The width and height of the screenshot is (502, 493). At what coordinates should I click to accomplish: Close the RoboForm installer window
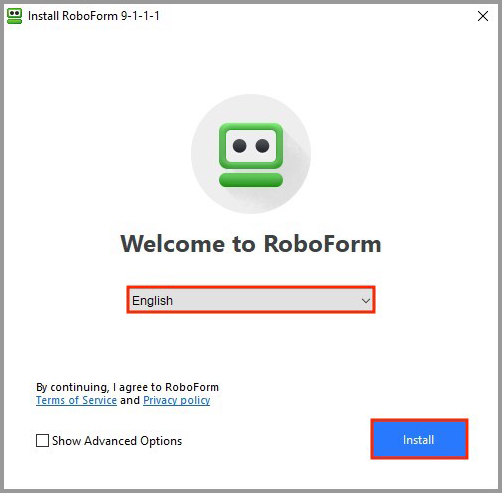tap(483, 16)
